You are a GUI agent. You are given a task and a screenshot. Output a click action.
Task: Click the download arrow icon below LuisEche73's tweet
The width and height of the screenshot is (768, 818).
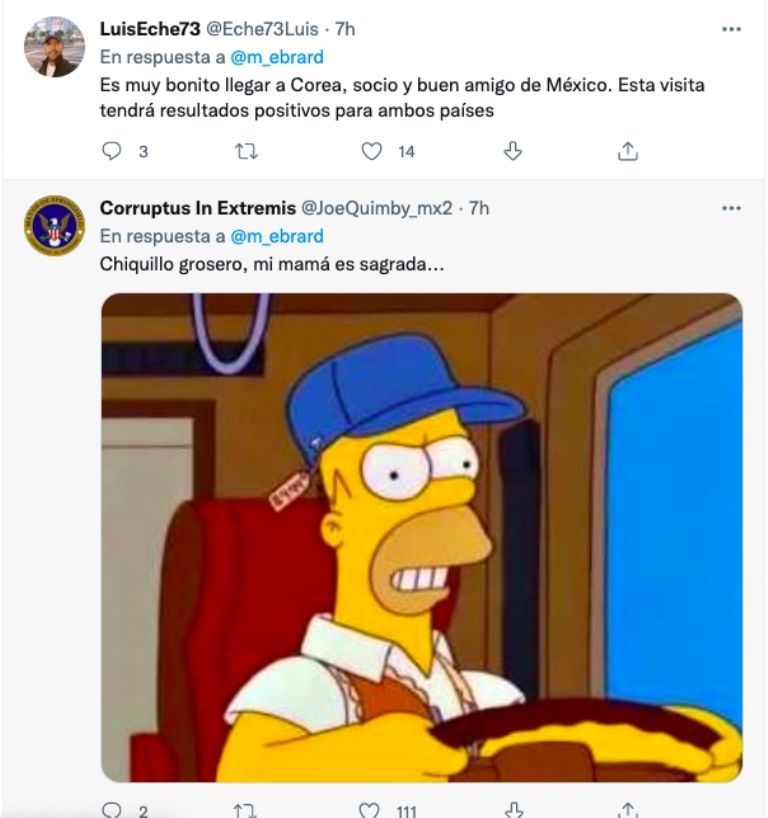tap(513, 150)
